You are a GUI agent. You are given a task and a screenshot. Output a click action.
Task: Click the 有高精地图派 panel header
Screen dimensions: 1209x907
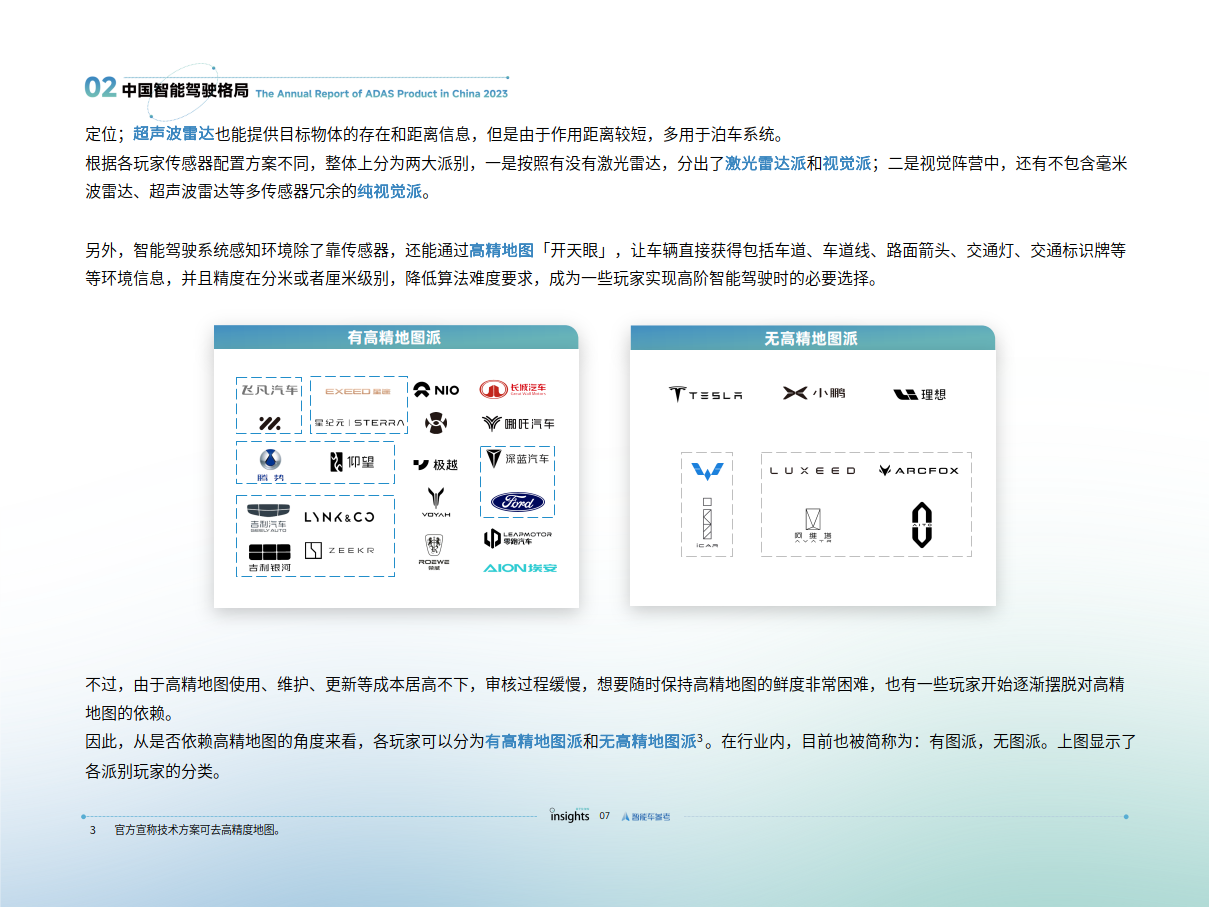click(x=395, y=338)
